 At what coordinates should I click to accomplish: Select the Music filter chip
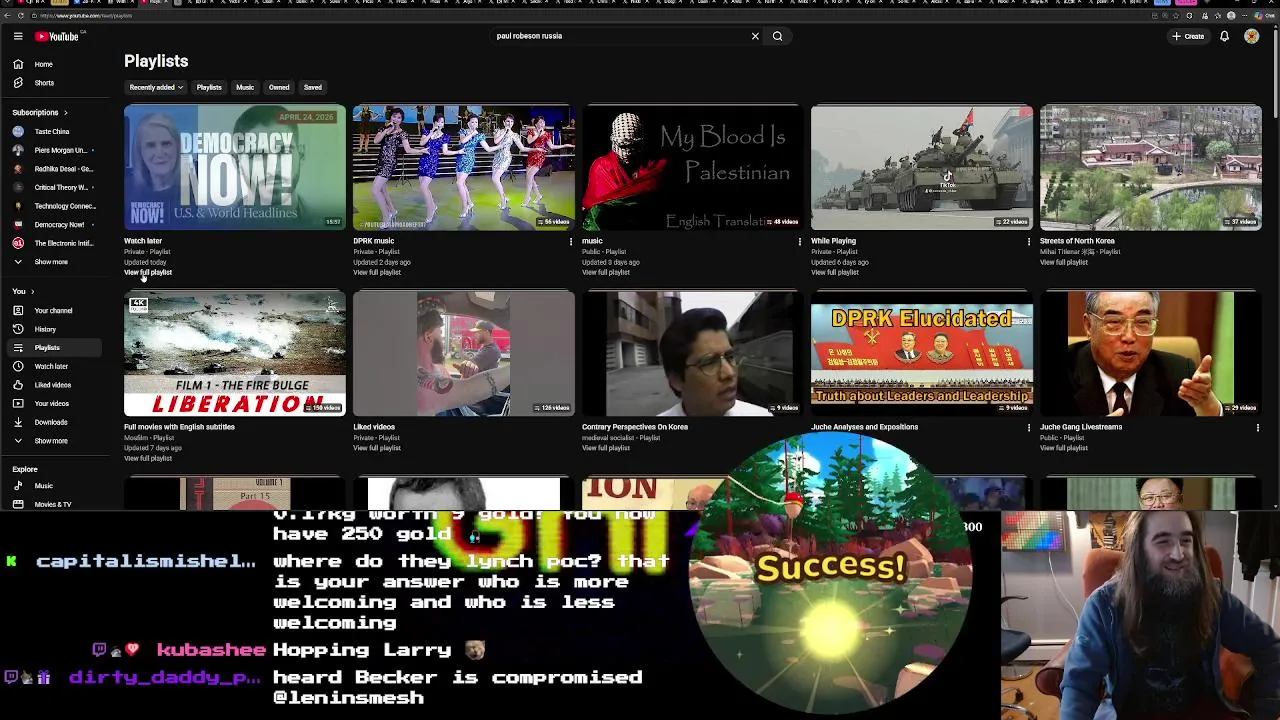tap(245, 87)
